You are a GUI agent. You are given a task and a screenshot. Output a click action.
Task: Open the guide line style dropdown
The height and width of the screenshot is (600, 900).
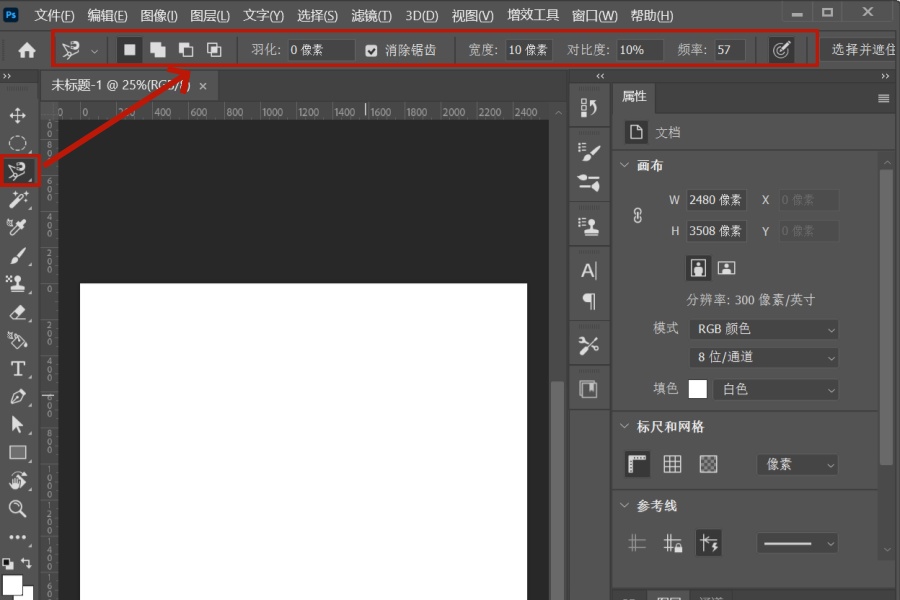point(797,543)
